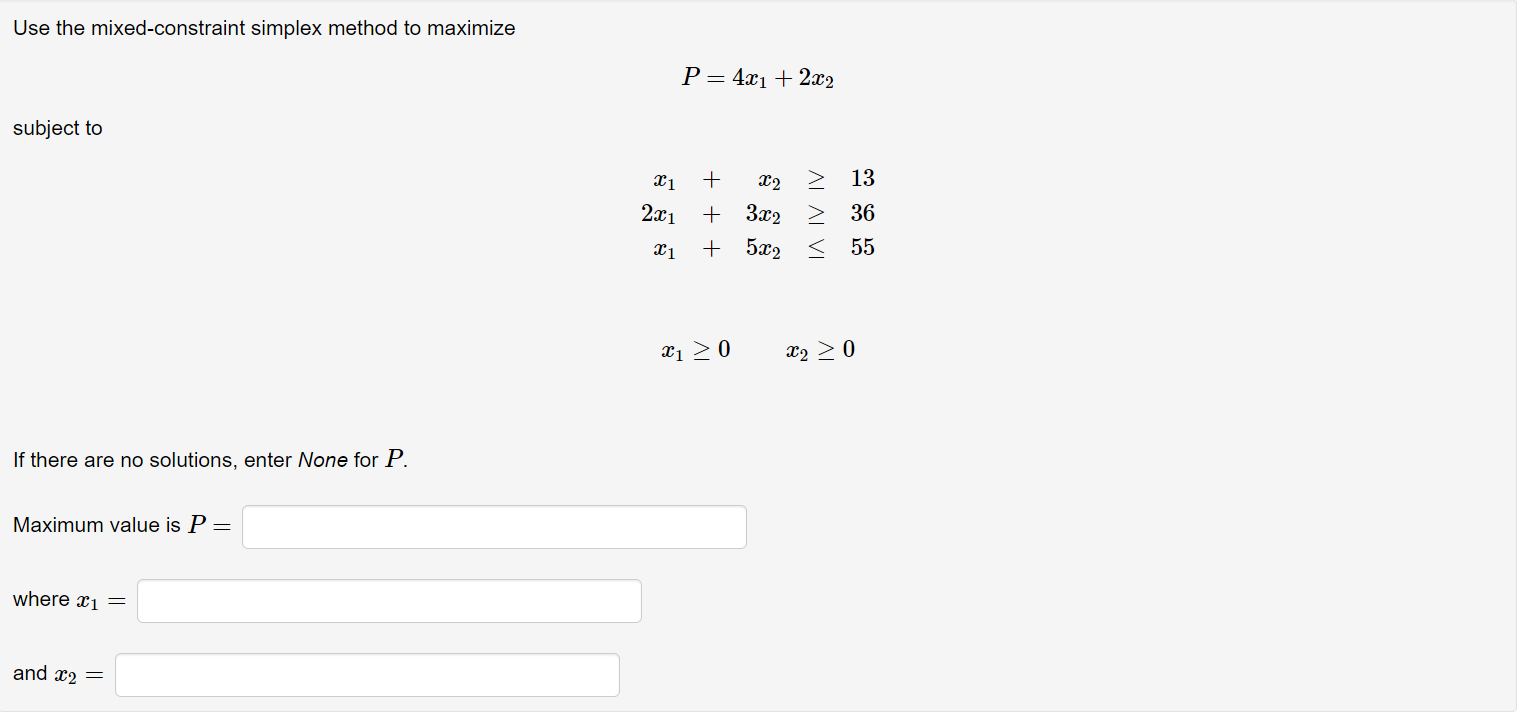Click the phrase subject to

click(x=57, y=128)
